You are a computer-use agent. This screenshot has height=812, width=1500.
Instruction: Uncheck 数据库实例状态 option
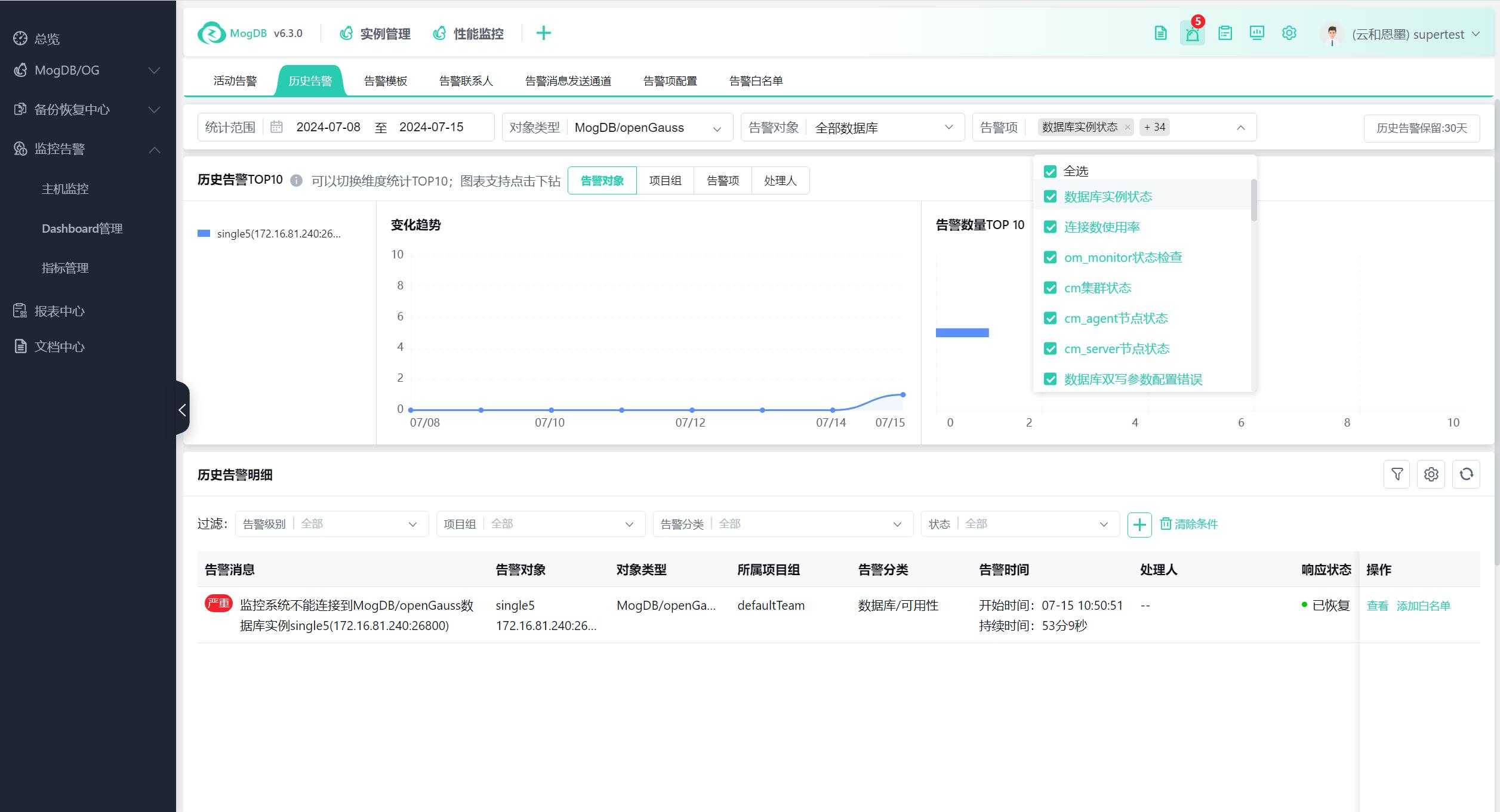1050,197
